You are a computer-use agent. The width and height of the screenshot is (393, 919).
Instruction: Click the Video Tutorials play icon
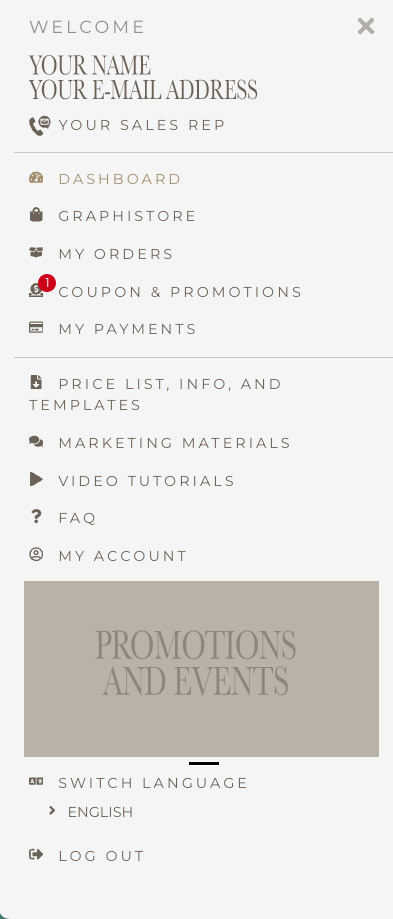coord(36,479)
